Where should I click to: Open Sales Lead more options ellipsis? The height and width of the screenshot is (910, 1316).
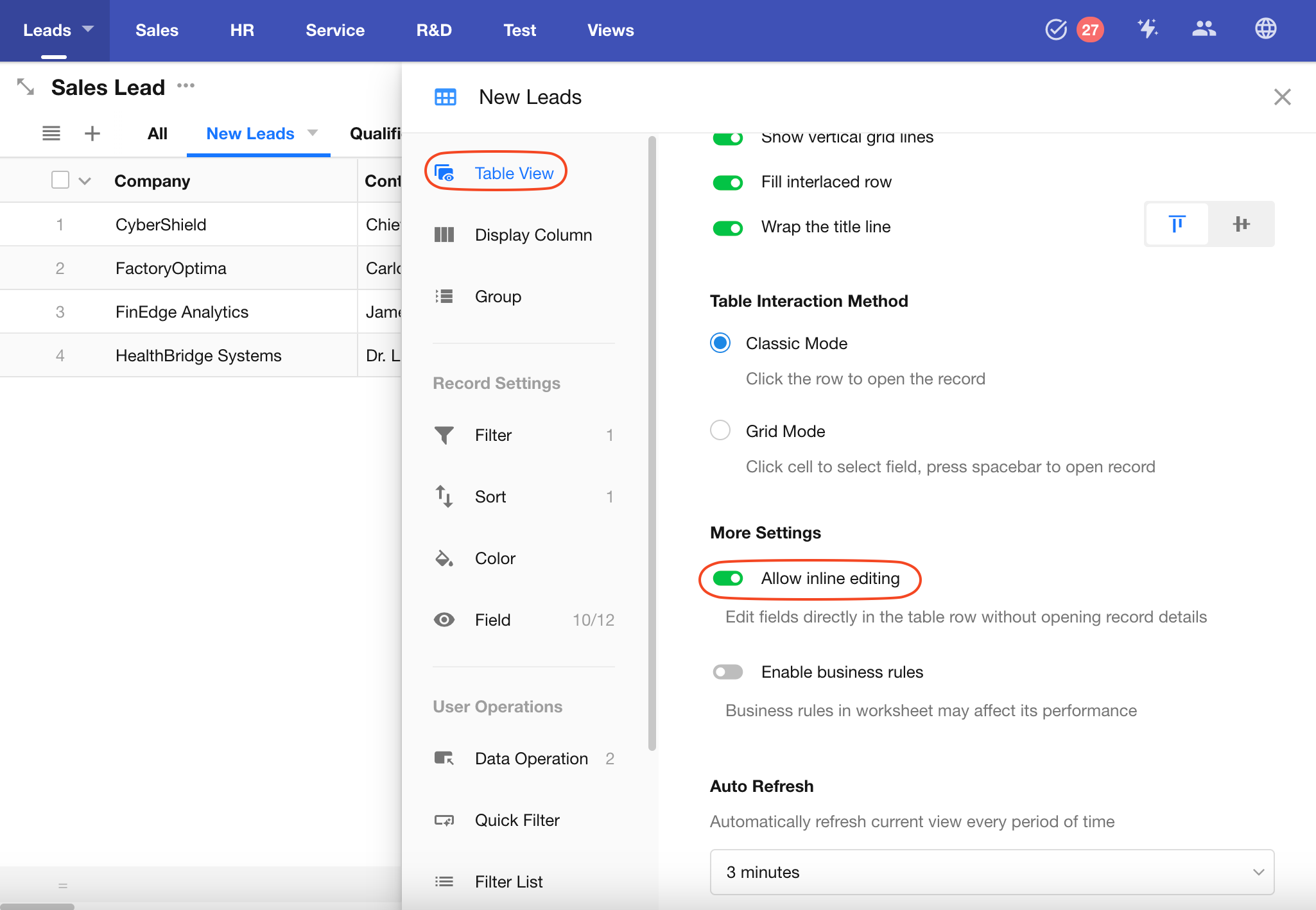tap(186, 86)
